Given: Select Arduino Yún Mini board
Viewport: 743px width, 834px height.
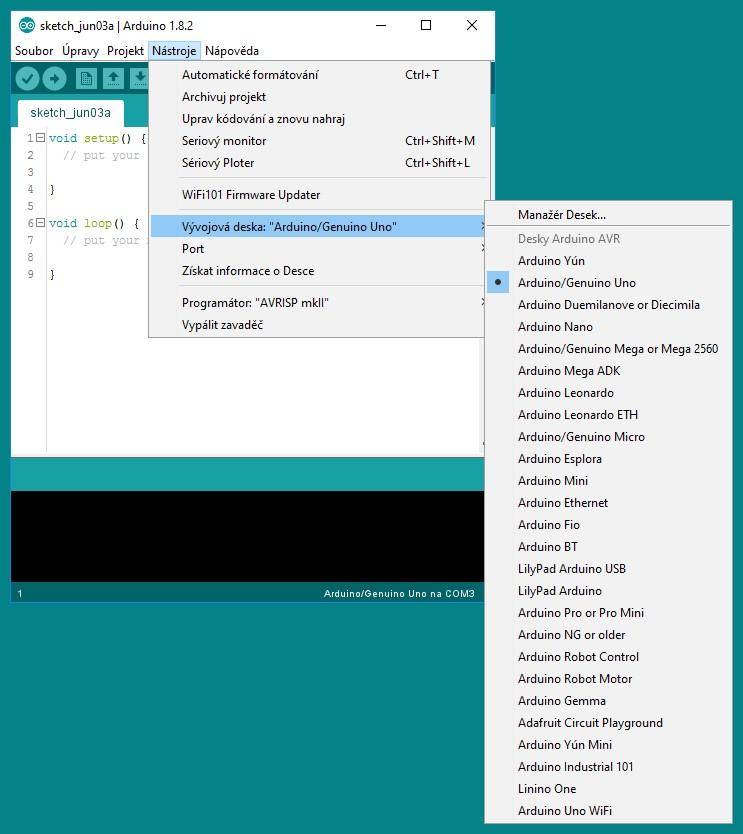Looking at the screenshot, I should click(x=608, y=745).
